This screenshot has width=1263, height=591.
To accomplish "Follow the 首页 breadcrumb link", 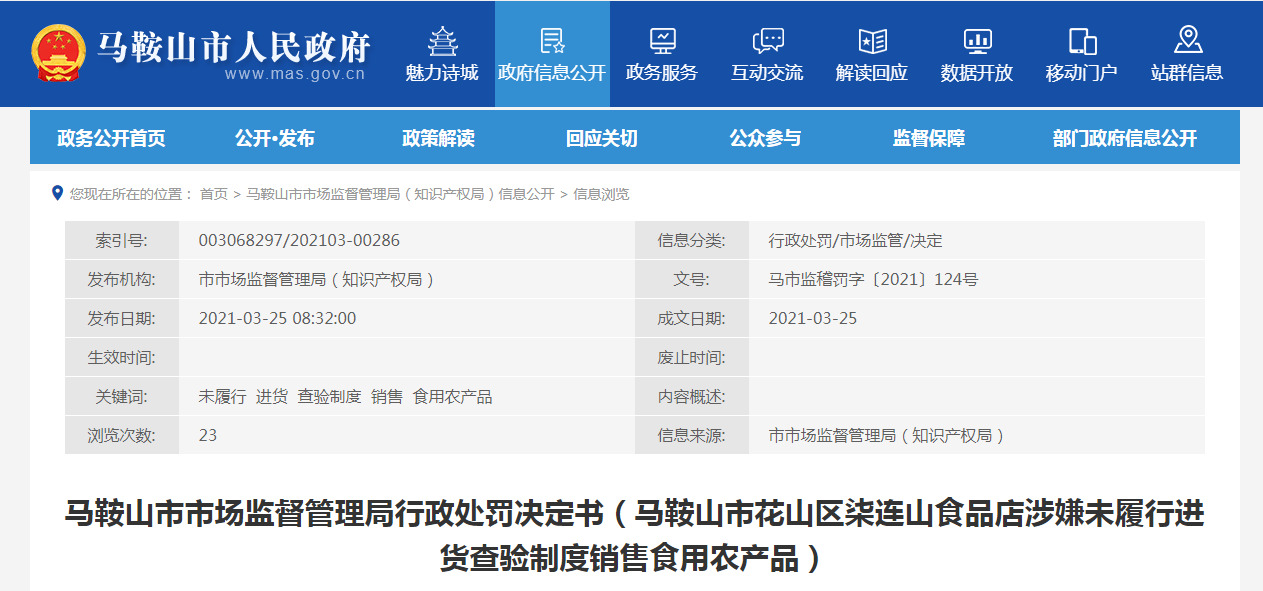I will tap(214, 194).
